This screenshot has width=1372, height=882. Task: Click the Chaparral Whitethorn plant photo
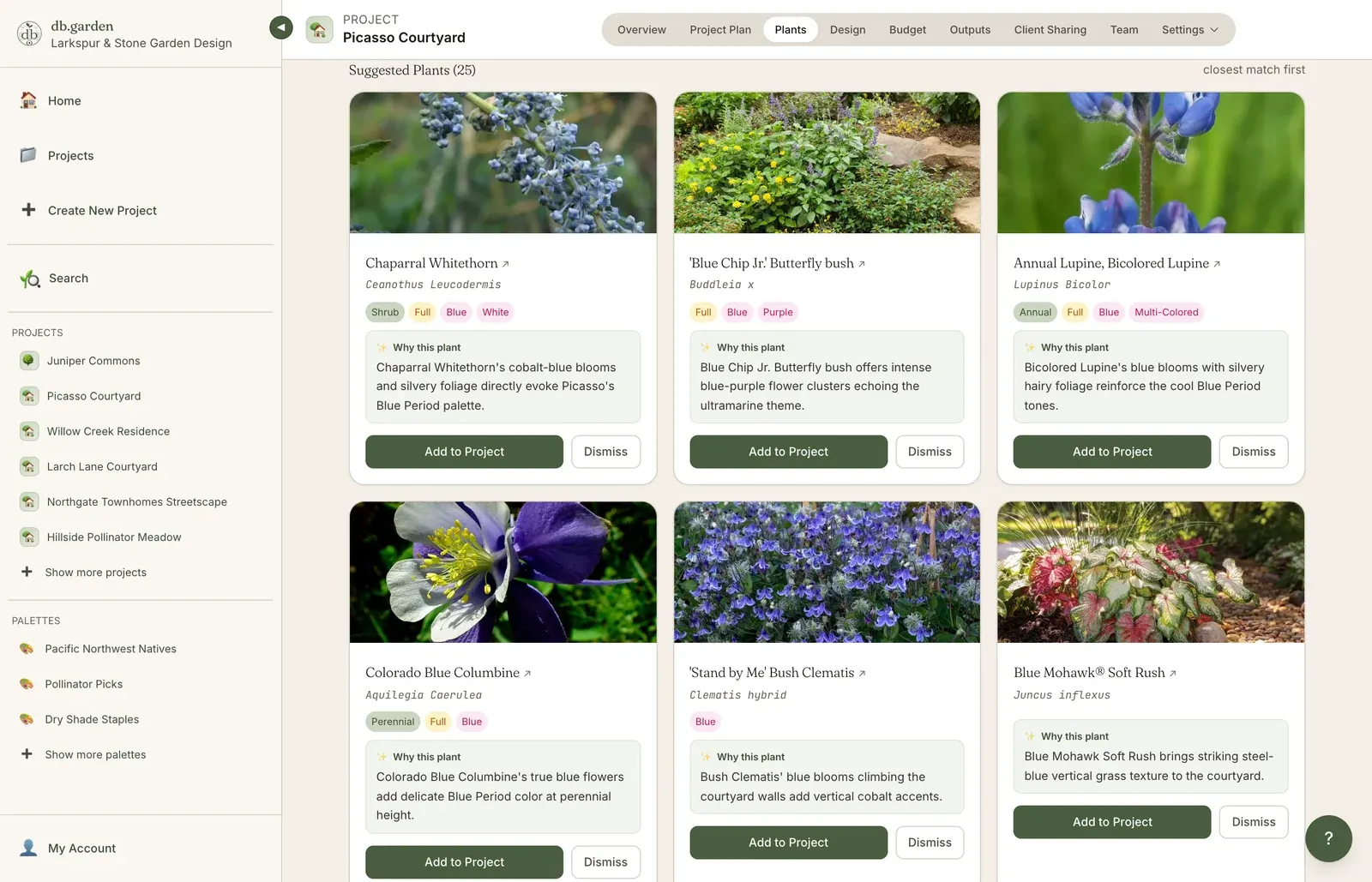pyautogui.click(x=503, y=163)
